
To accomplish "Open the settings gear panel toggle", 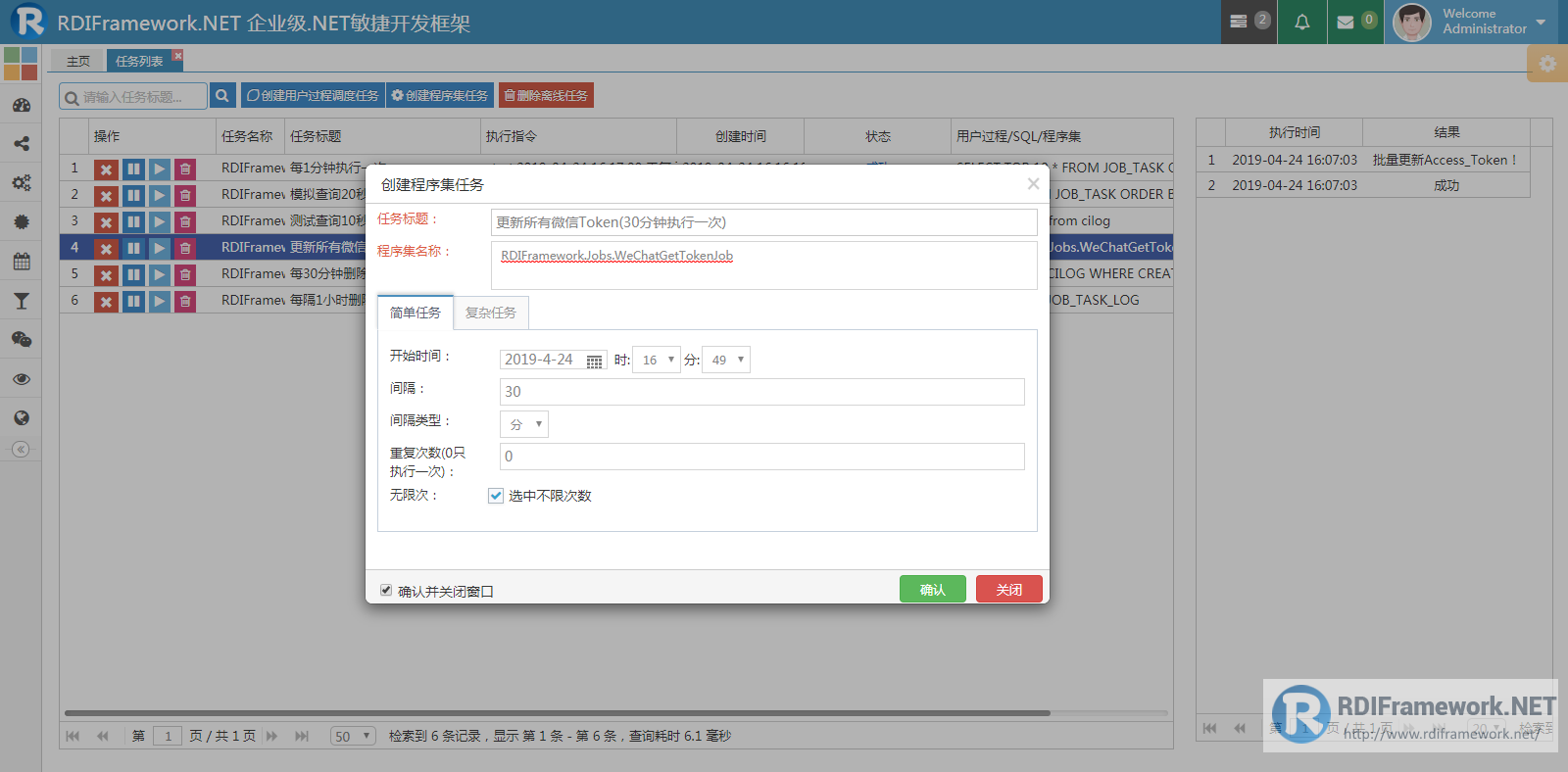I will point(1547,64).
